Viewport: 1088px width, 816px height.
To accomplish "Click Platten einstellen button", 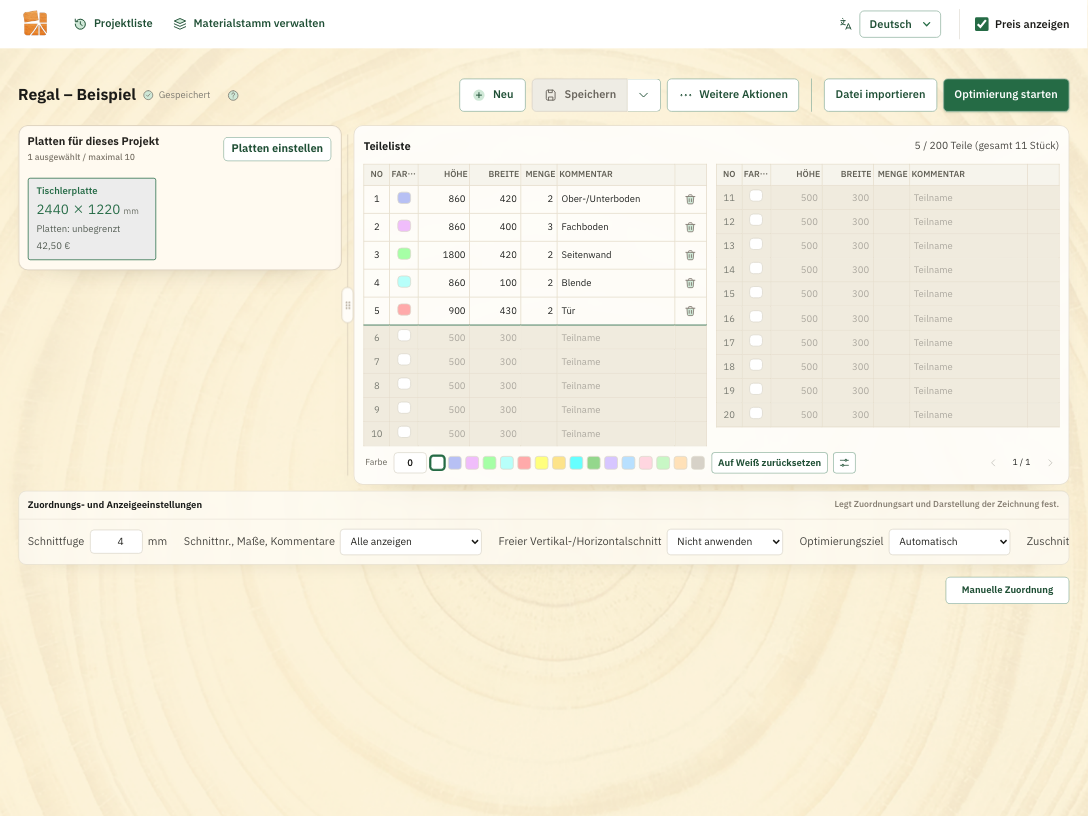I will pyautogui.click(x=277, y=148).
